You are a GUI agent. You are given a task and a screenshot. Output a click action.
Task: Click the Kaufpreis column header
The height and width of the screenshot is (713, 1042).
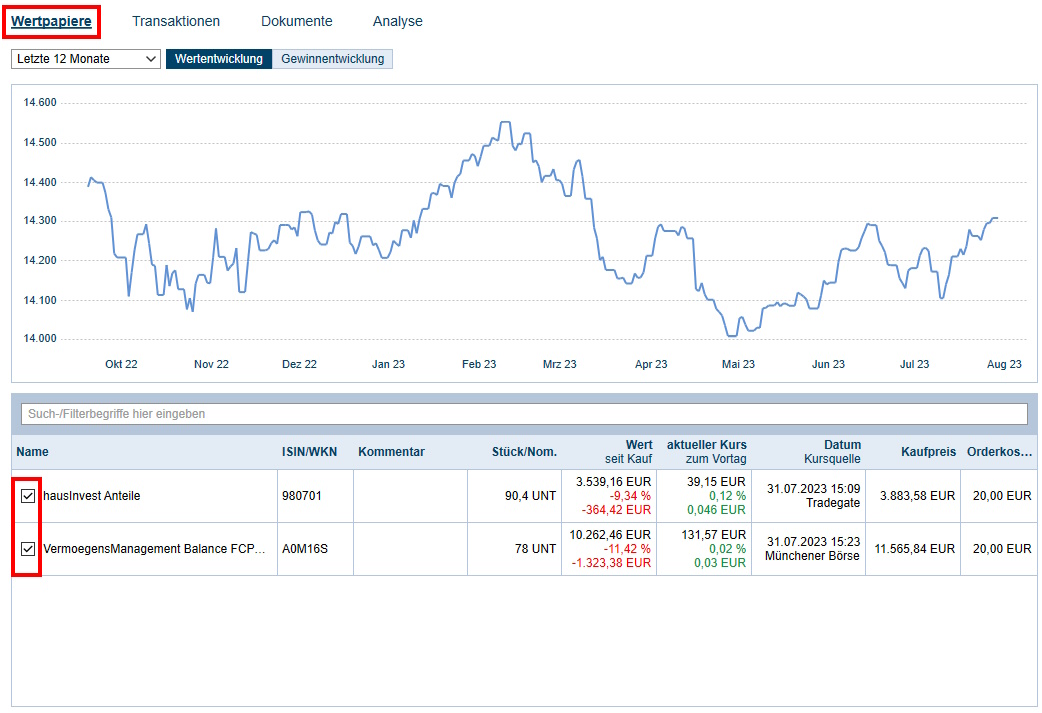[x=927, y=452]
